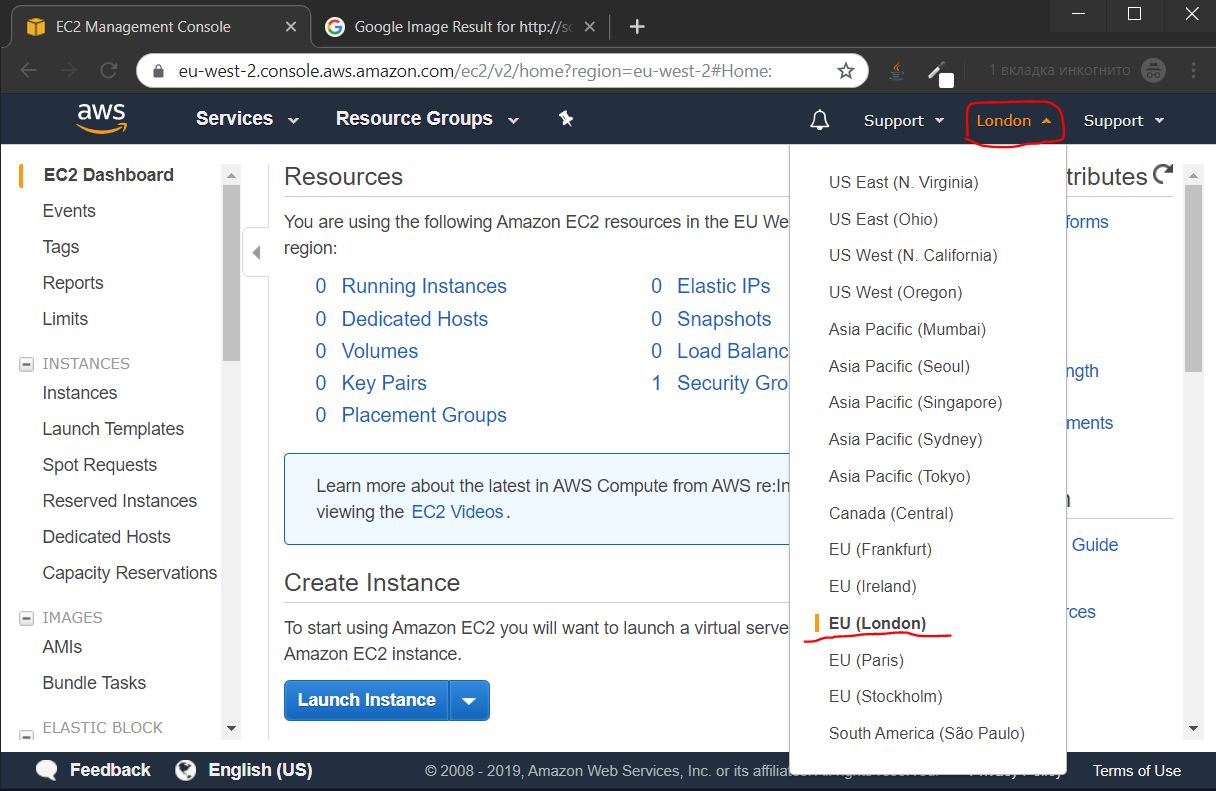Open the notifications bell icon
Image resolution: width=1216 pixels, height=791 pixels.
pos(819,118)
